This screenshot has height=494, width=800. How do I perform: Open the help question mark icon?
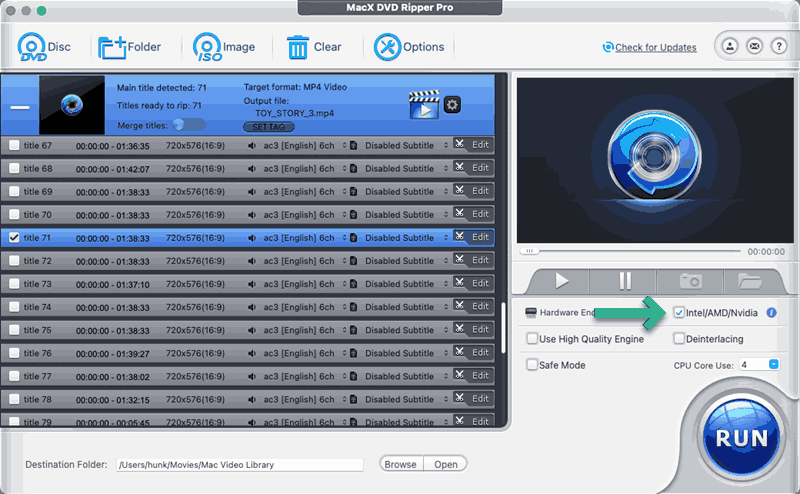point(779,46)
